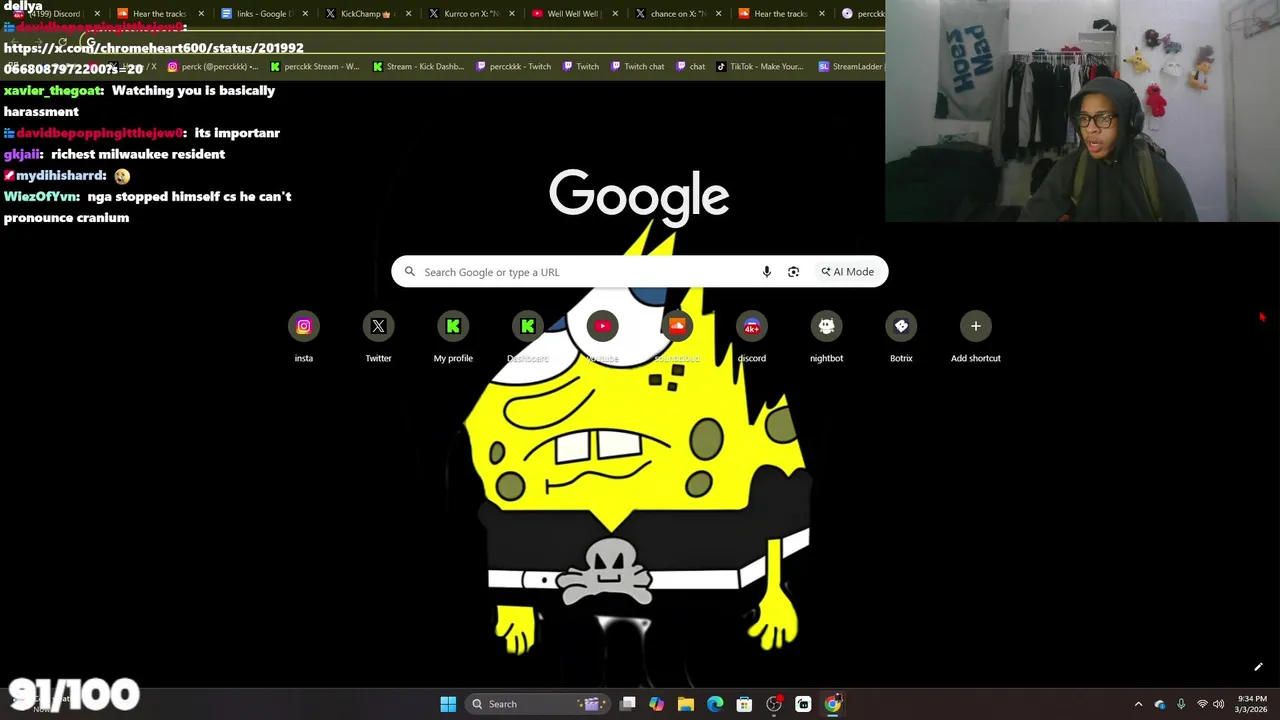Open the My profile Kick shortcut
1280x720 pixels.
(453, 337)
